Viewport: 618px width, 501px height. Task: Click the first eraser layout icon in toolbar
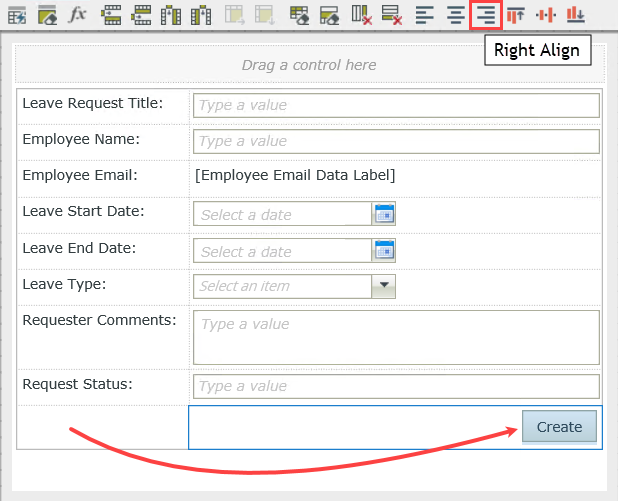click(47, 15)
